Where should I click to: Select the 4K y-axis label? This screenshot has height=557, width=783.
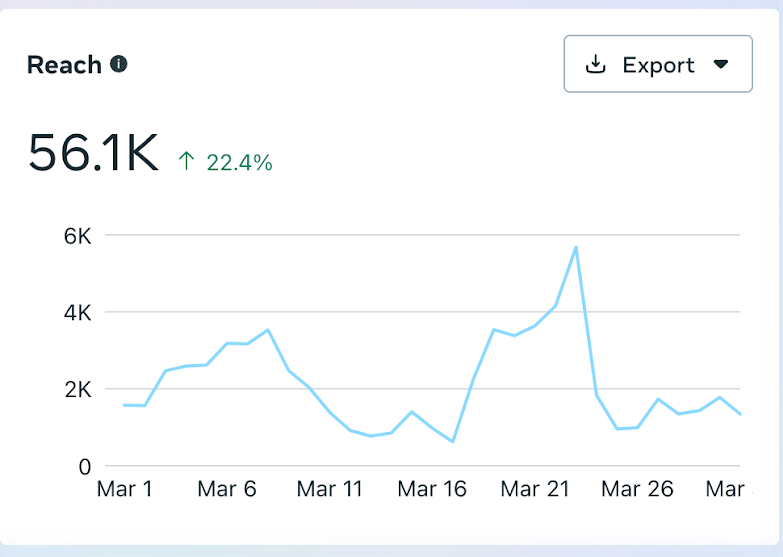[x=78, y=313]
